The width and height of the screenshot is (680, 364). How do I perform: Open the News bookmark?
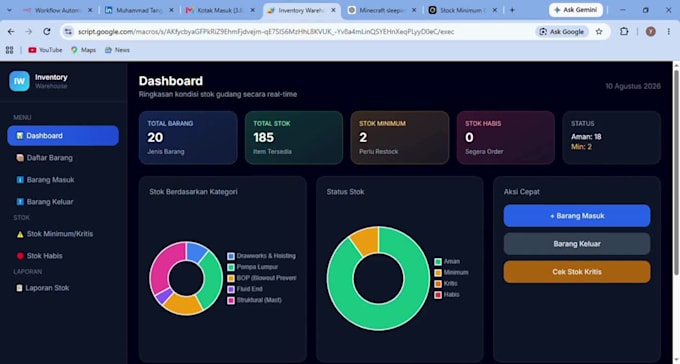pos(117,50)
